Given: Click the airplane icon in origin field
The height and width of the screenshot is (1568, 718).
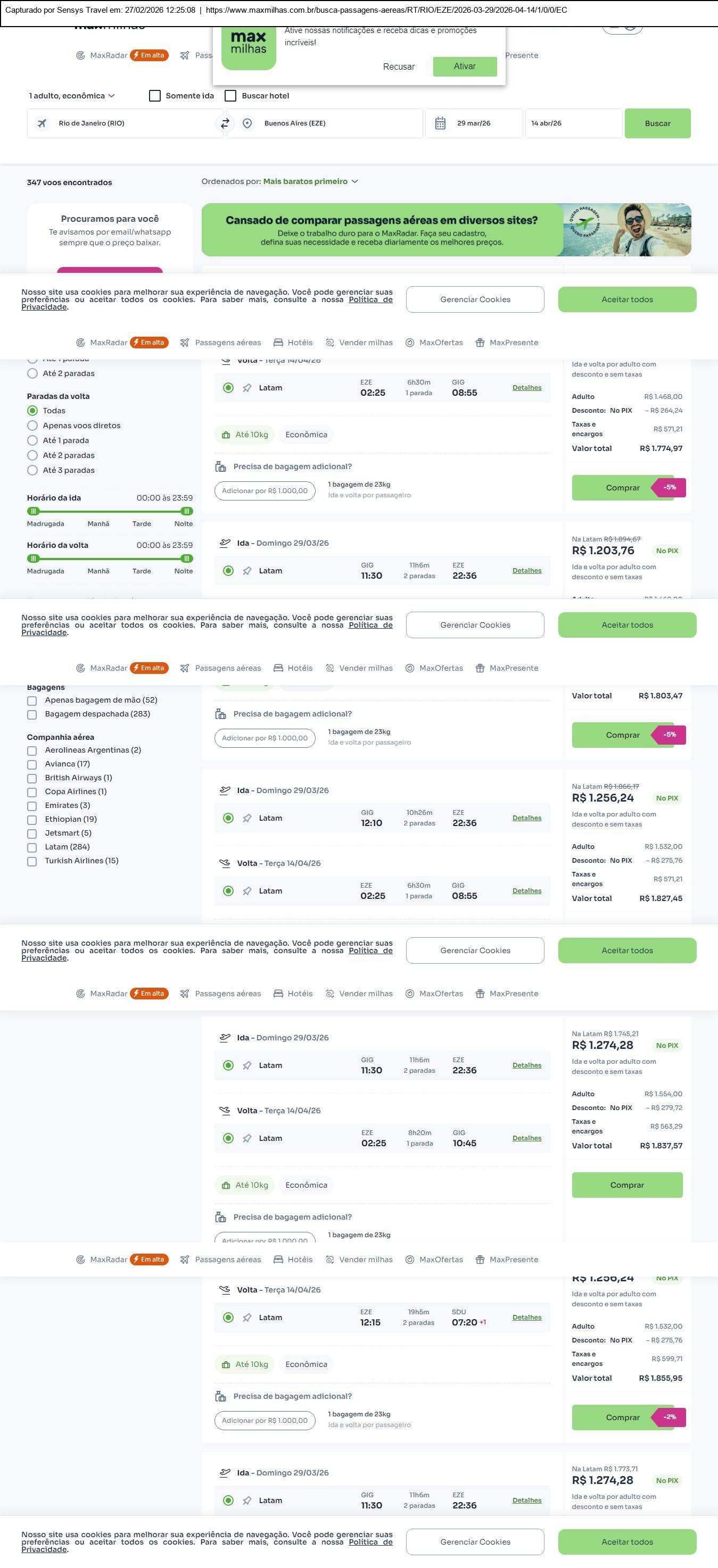Looking at the screenshot, I should pos(42,123).
